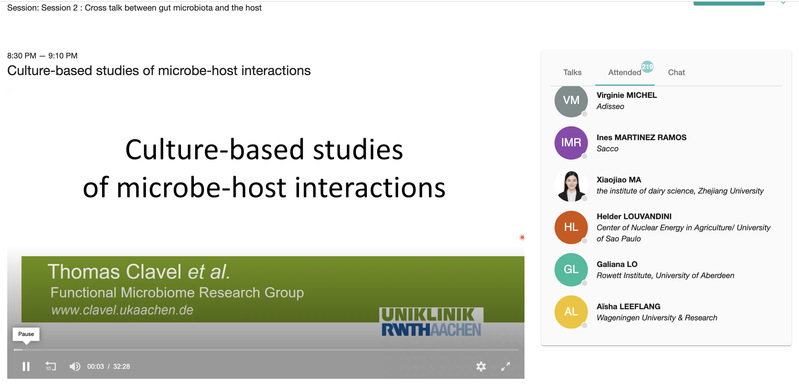Click the 8:30 PM — 9:10 PM time text
Screen dimensions: 799x391
click(x=42, y=56)
